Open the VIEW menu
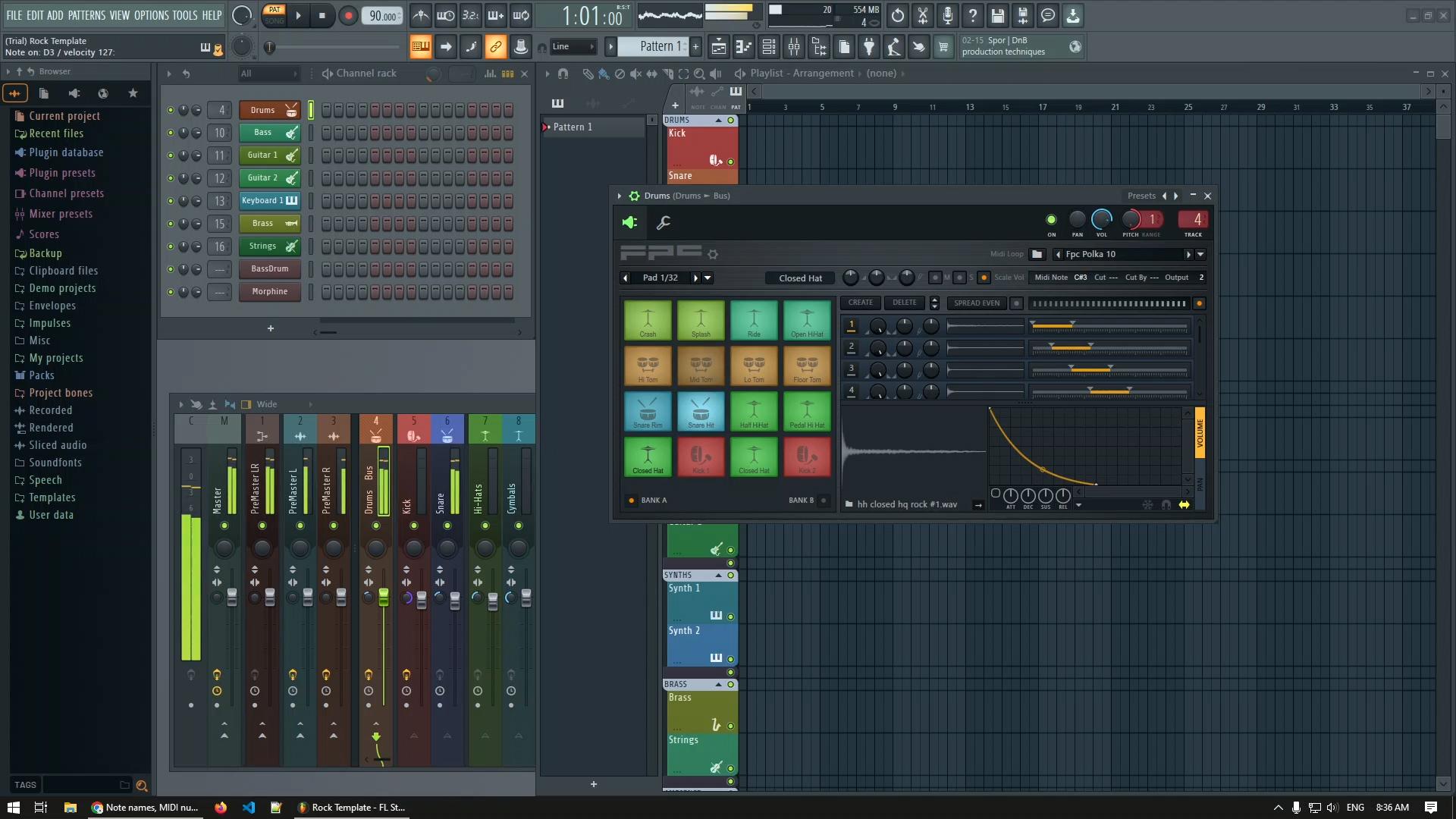1456x819 pixels. pos(120,15)
